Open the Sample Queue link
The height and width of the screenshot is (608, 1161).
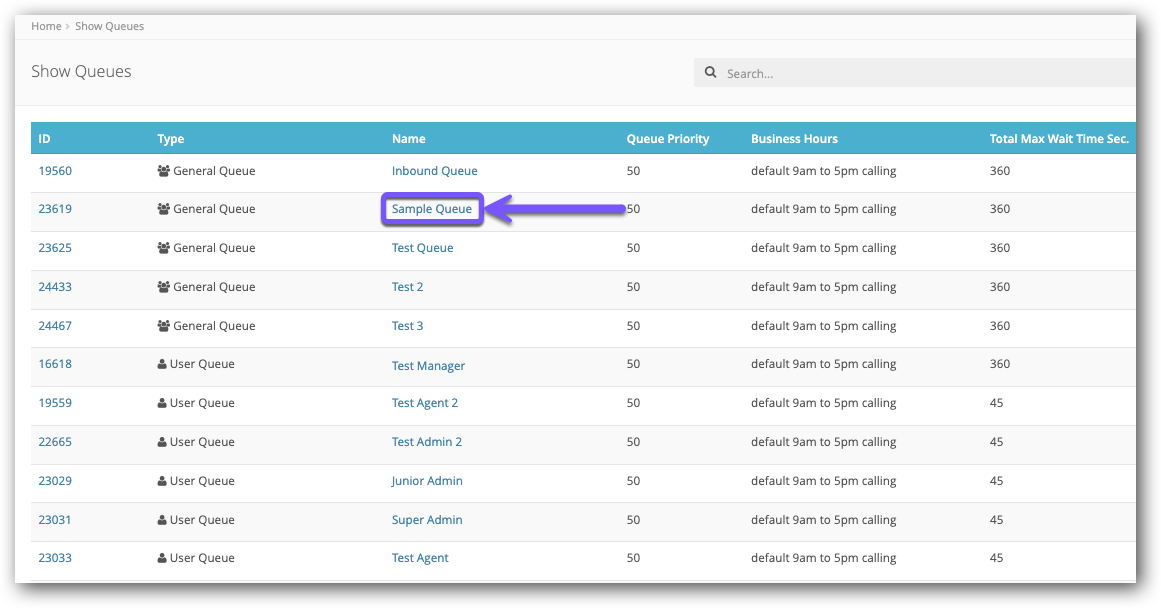(432, 210)
